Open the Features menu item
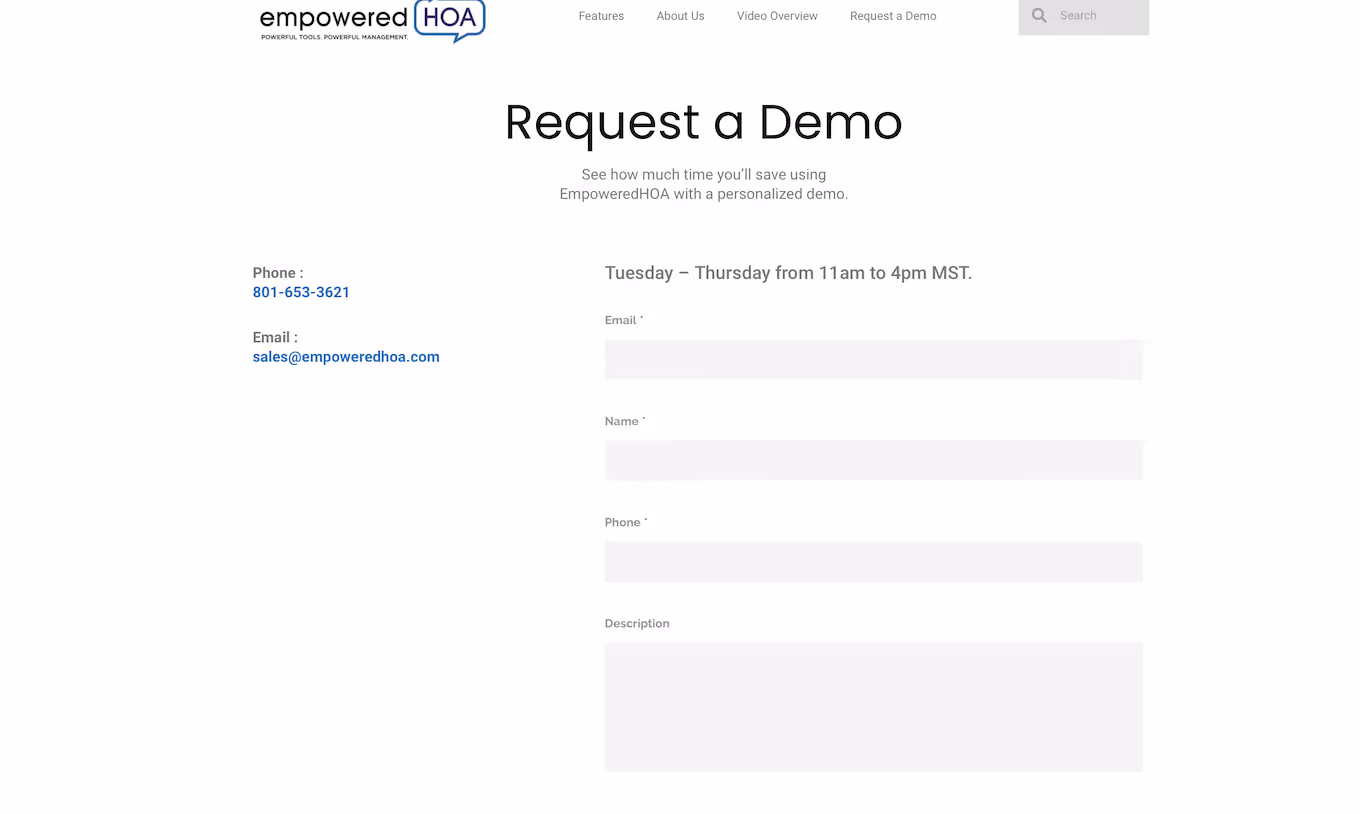This screenshot has width=1360, height=814. [601, 16]
